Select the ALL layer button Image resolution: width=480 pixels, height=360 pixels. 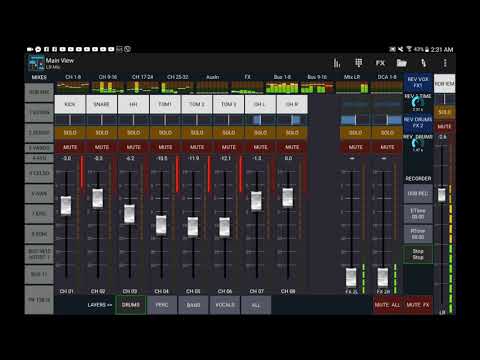[x=256, y=305]
